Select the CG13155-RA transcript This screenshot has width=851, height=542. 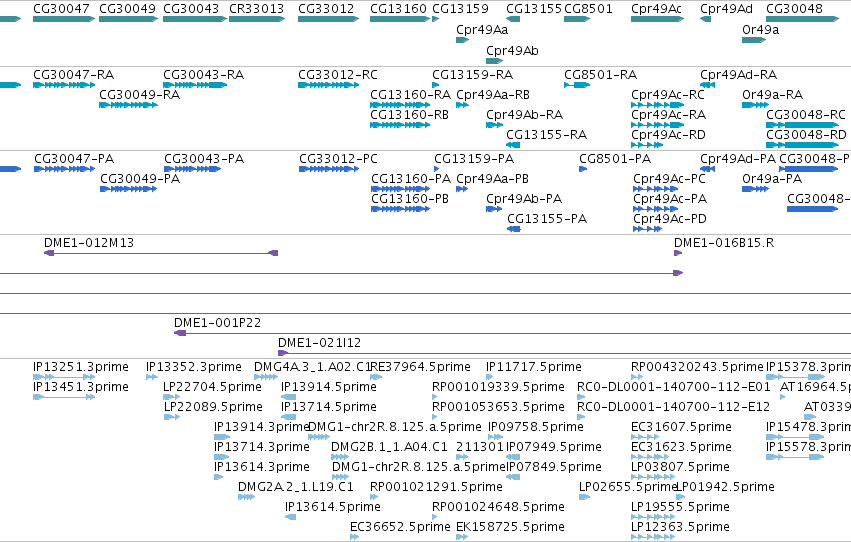point(513,145)
